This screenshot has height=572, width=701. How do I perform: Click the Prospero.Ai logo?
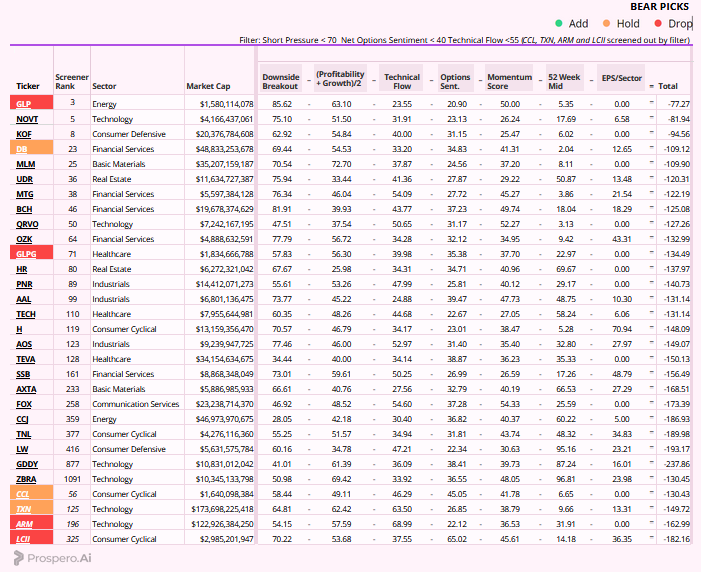52,558
